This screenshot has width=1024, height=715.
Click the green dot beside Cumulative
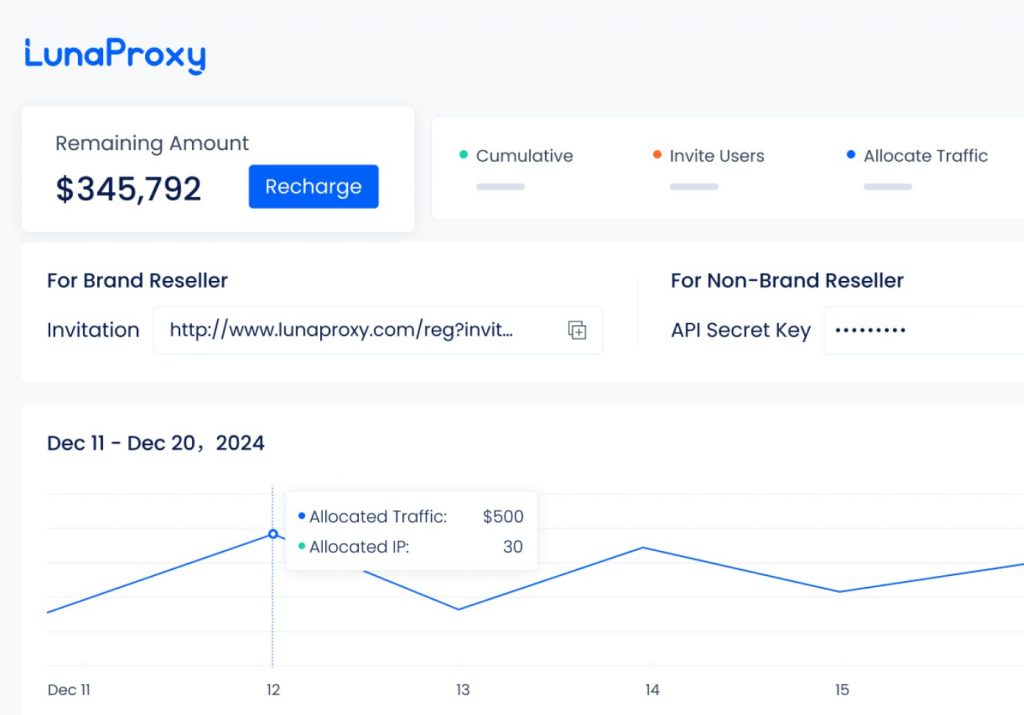[464, 155]
